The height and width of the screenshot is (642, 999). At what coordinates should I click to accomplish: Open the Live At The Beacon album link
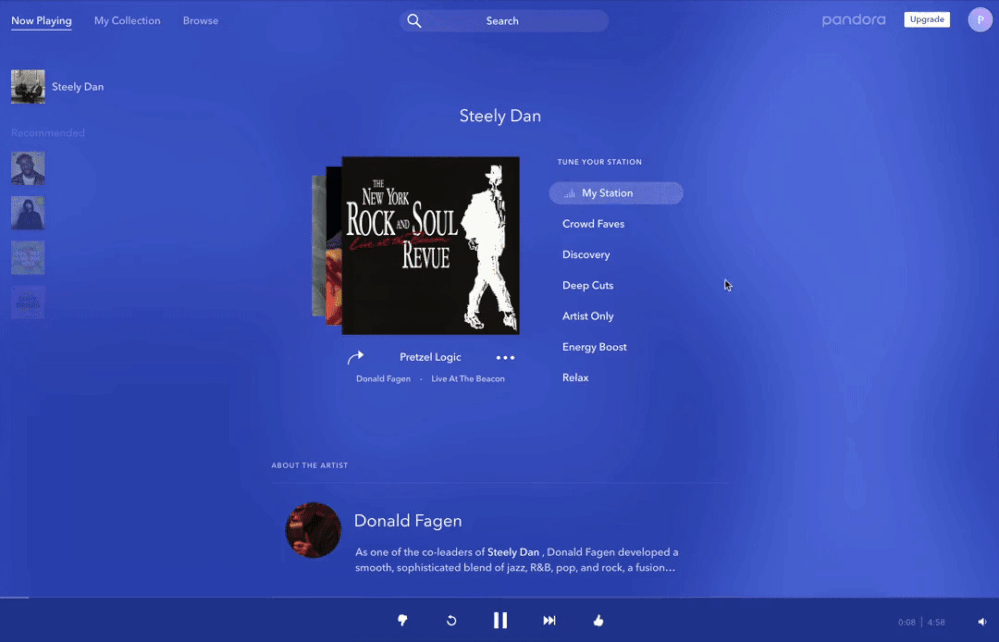tap(468, 379)
